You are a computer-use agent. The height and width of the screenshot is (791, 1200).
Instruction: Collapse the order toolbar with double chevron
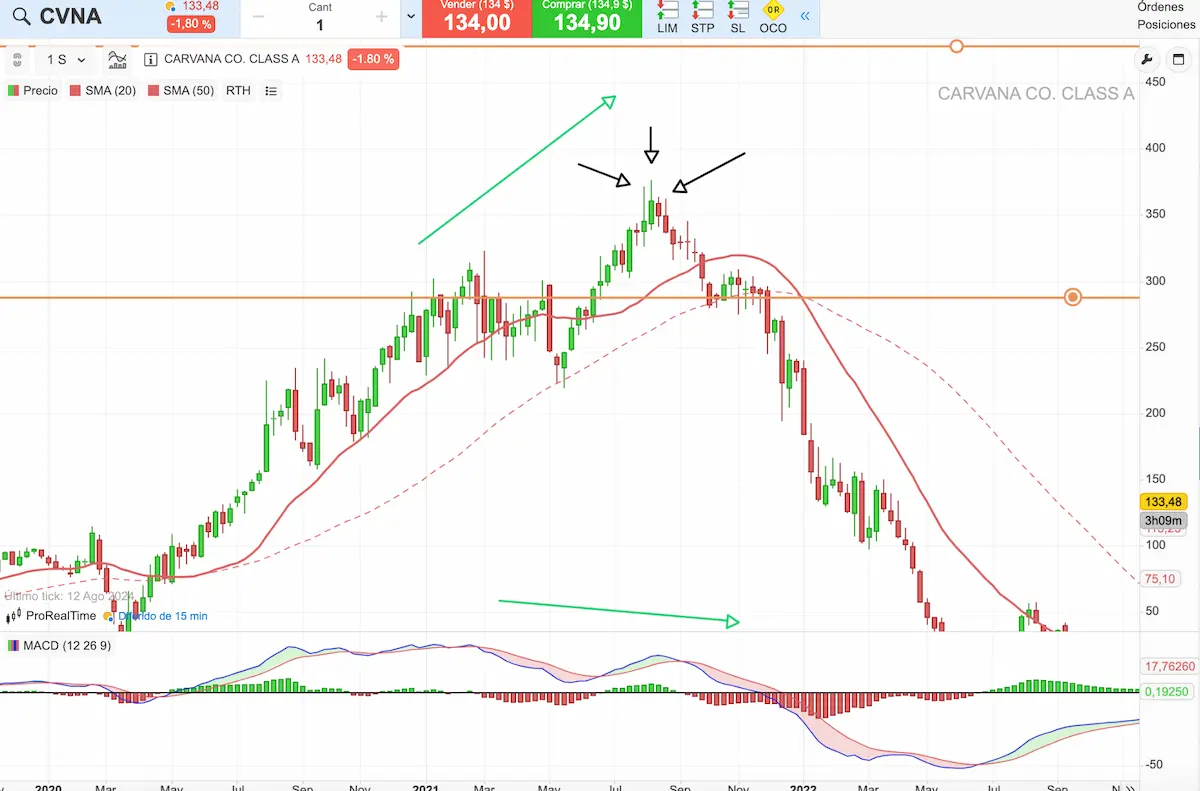tap(805, 16)
